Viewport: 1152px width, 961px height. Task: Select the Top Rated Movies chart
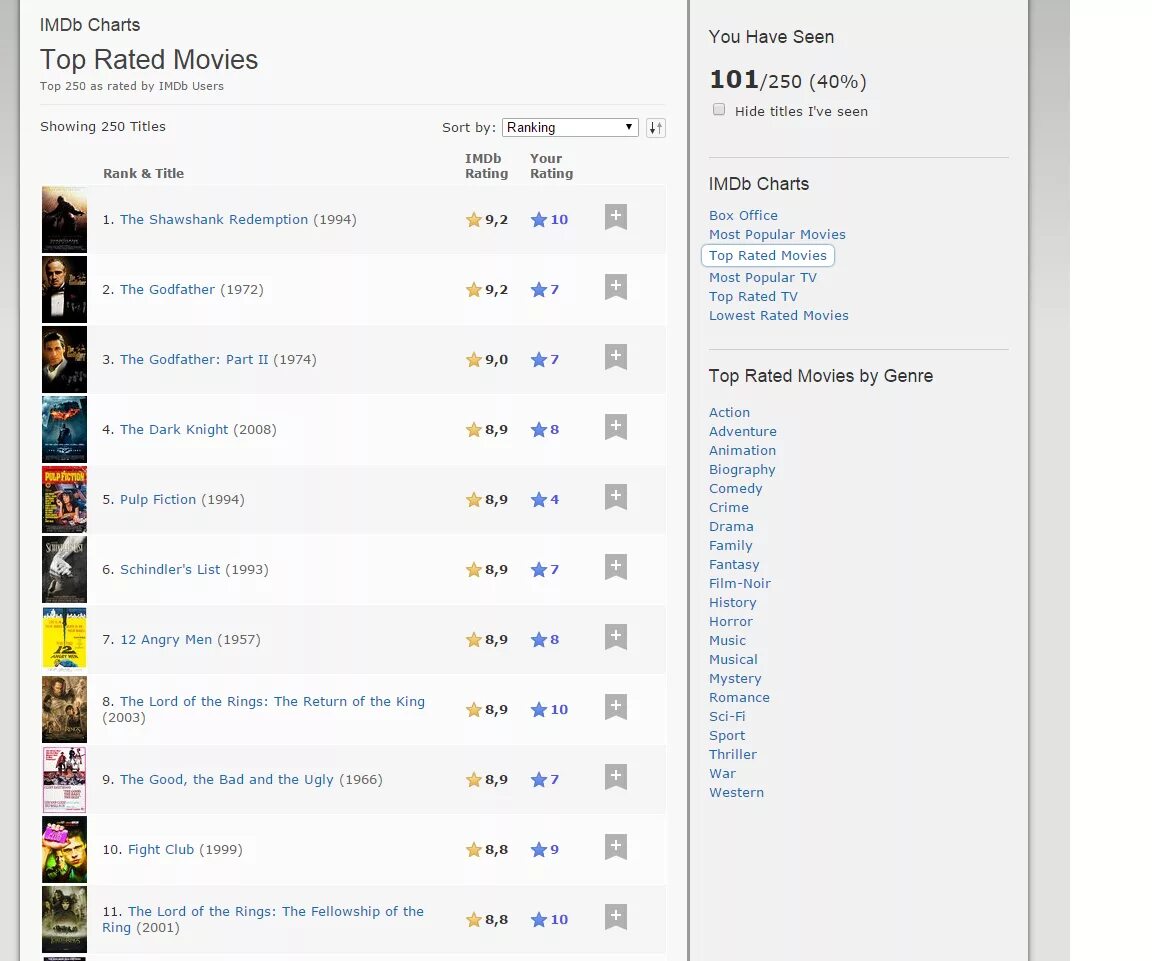tap(768, 255)
